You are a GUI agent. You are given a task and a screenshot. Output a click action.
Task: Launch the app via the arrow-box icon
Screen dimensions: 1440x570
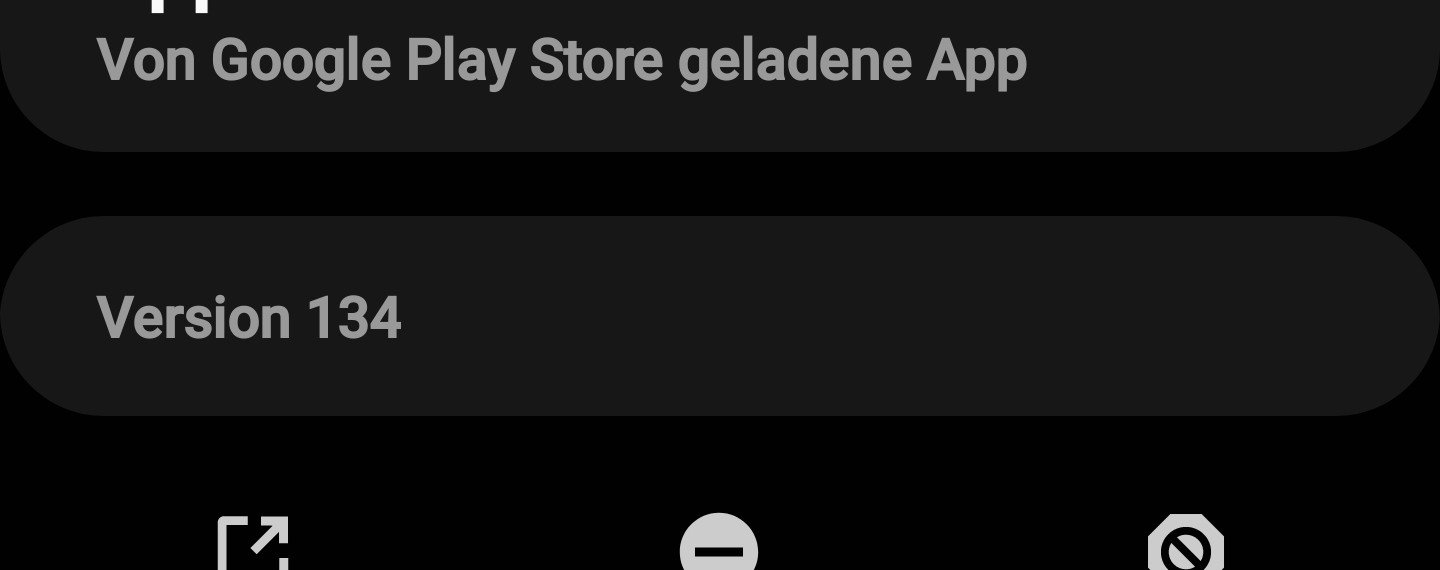253,543
